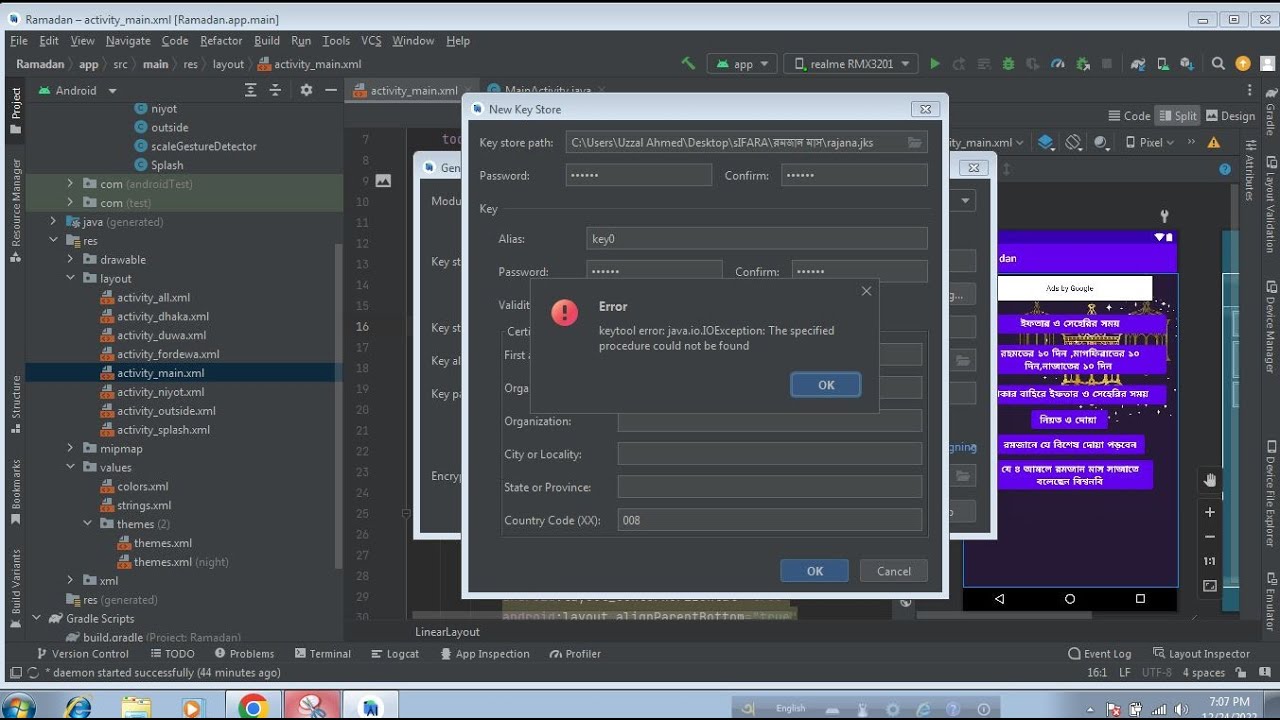Click OK in the New Key Store dialog
The image size is (1280, 720).
[x=815, y=571]
